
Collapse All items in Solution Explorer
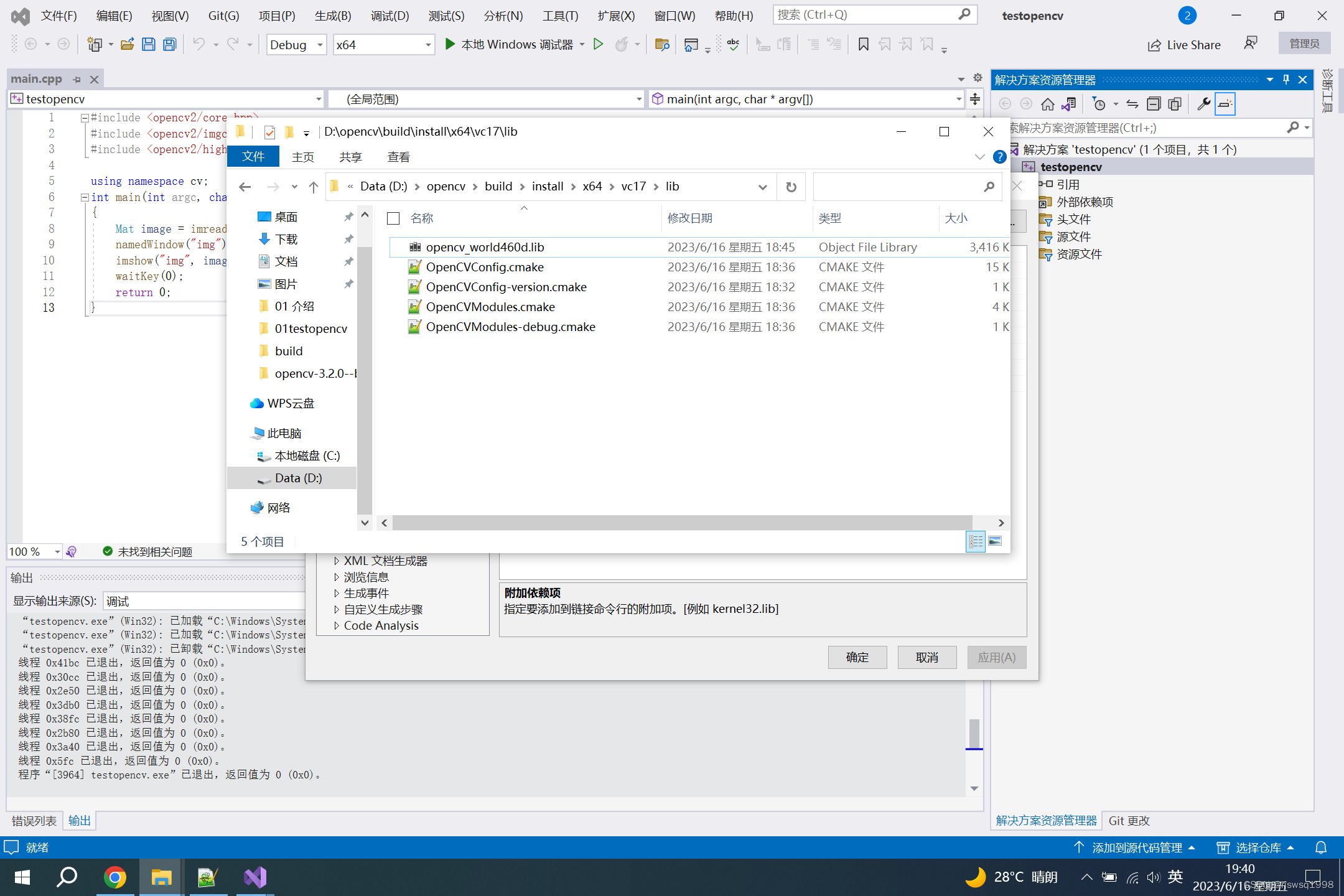[x=1154, y=103]
